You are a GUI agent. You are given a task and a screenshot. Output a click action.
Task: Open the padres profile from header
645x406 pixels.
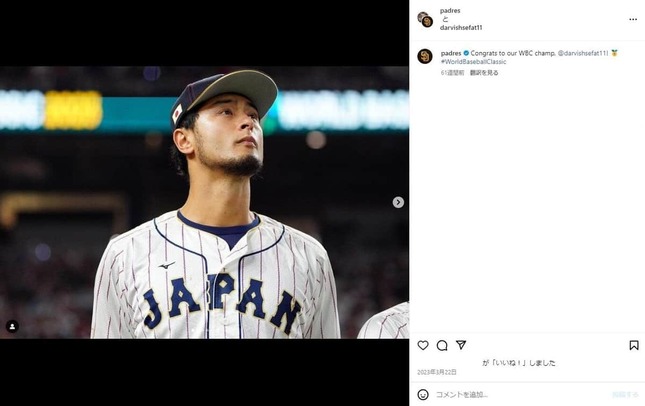451,10
